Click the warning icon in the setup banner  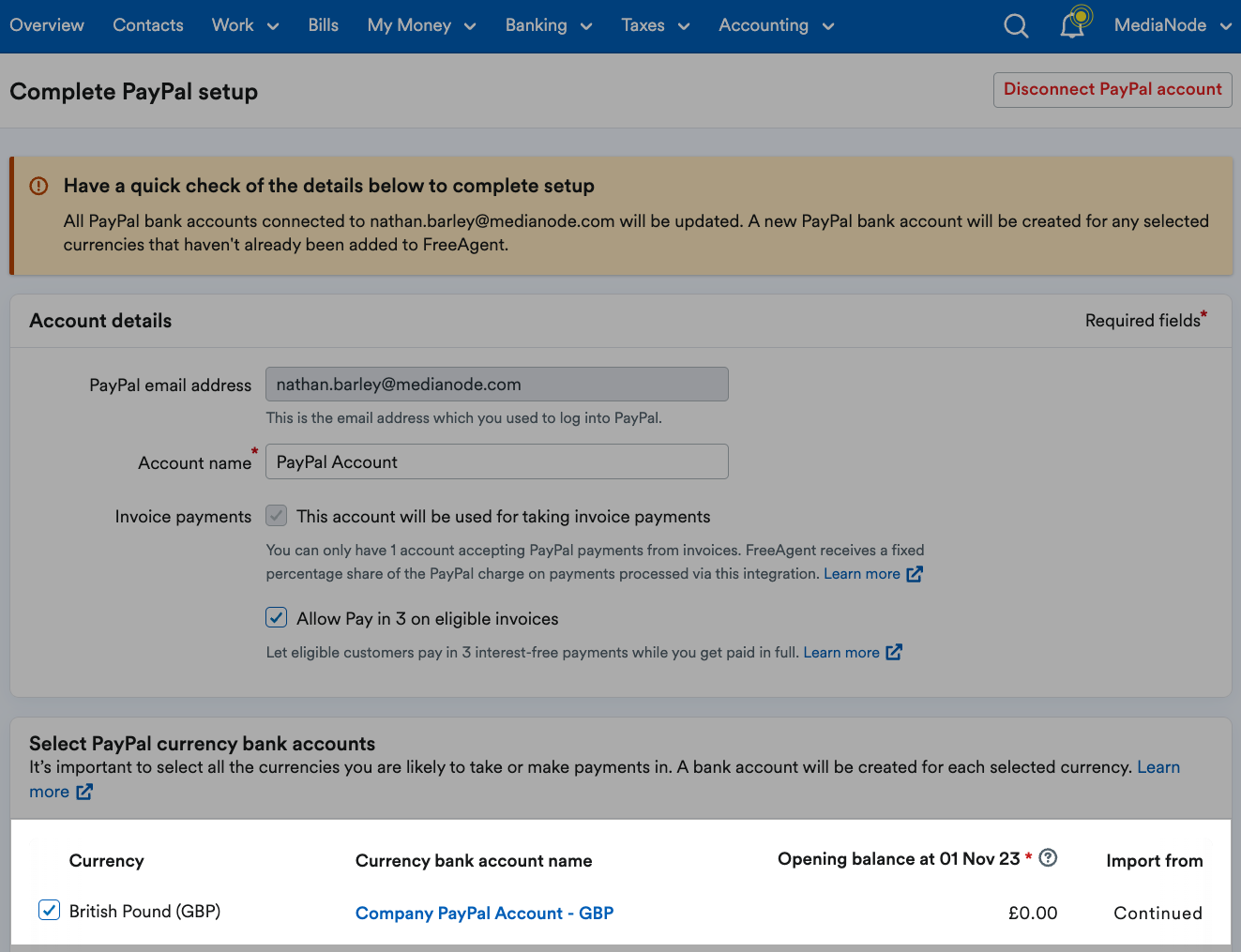pyautogui.click(x=38, y=186)
